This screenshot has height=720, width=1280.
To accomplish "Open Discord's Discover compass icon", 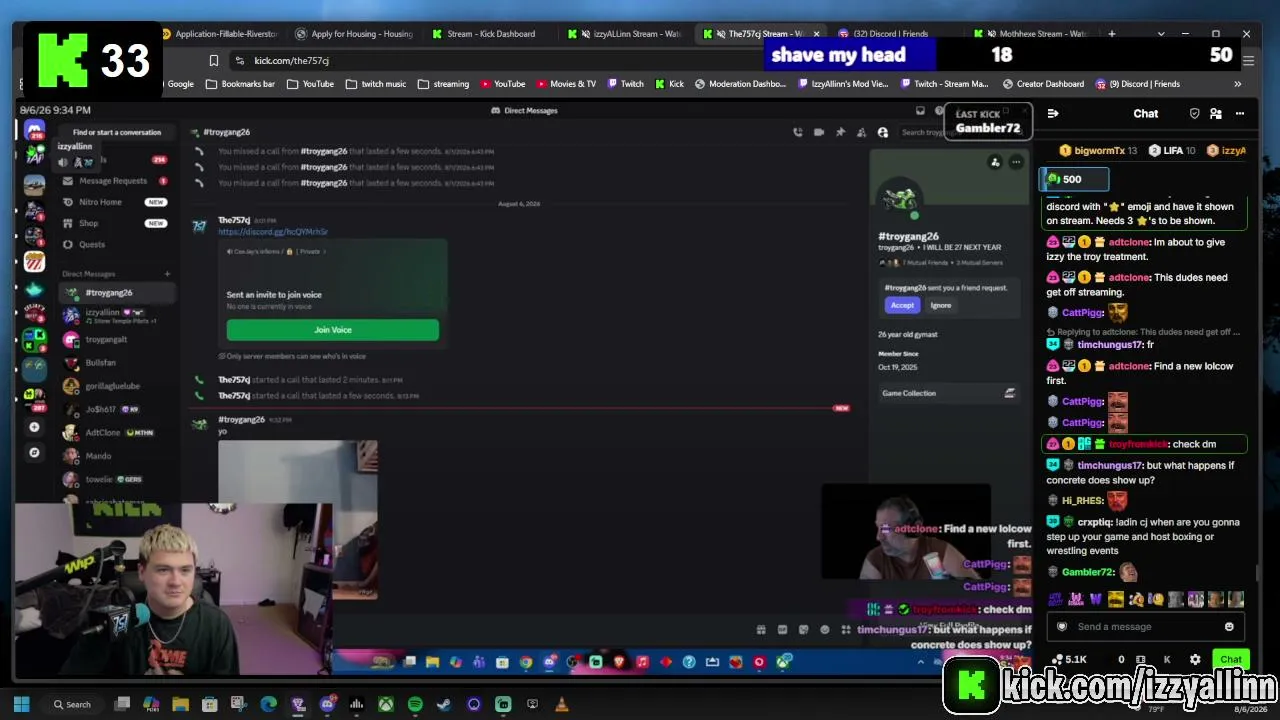I will pos(35,452).
